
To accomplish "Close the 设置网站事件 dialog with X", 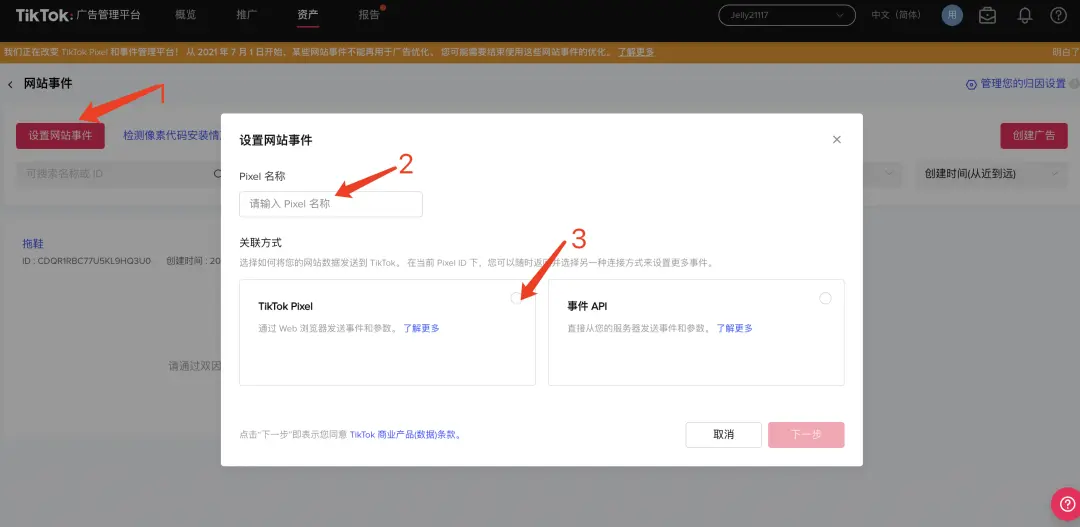I will 837,139.
